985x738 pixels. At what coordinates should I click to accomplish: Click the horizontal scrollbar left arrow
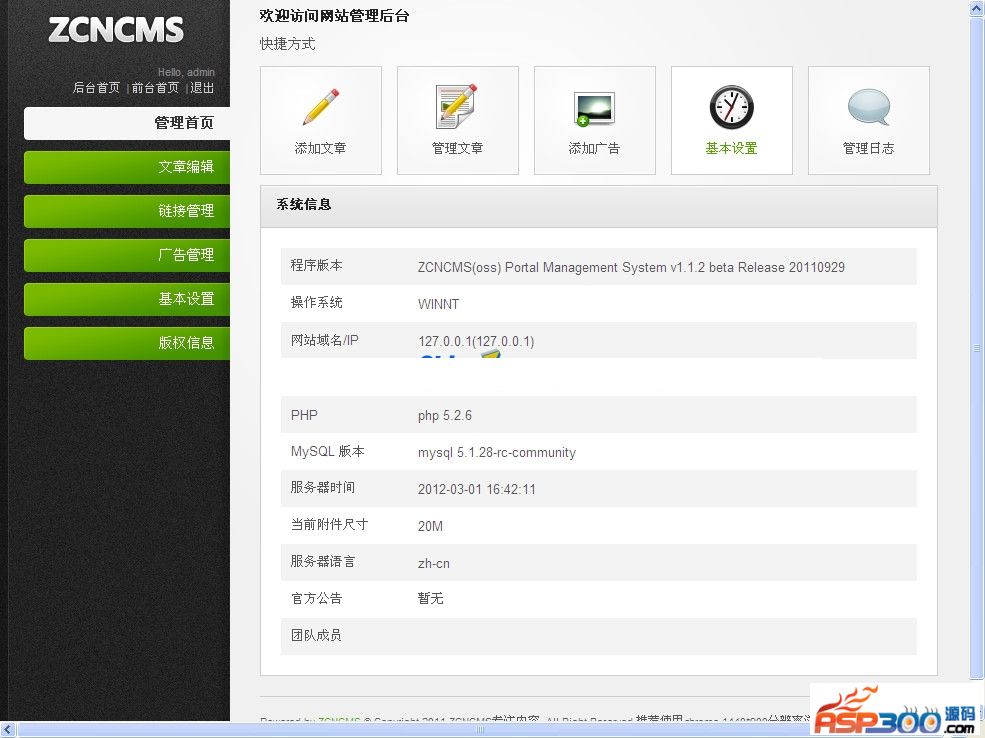pyautogui.click(x=7, y=729)
